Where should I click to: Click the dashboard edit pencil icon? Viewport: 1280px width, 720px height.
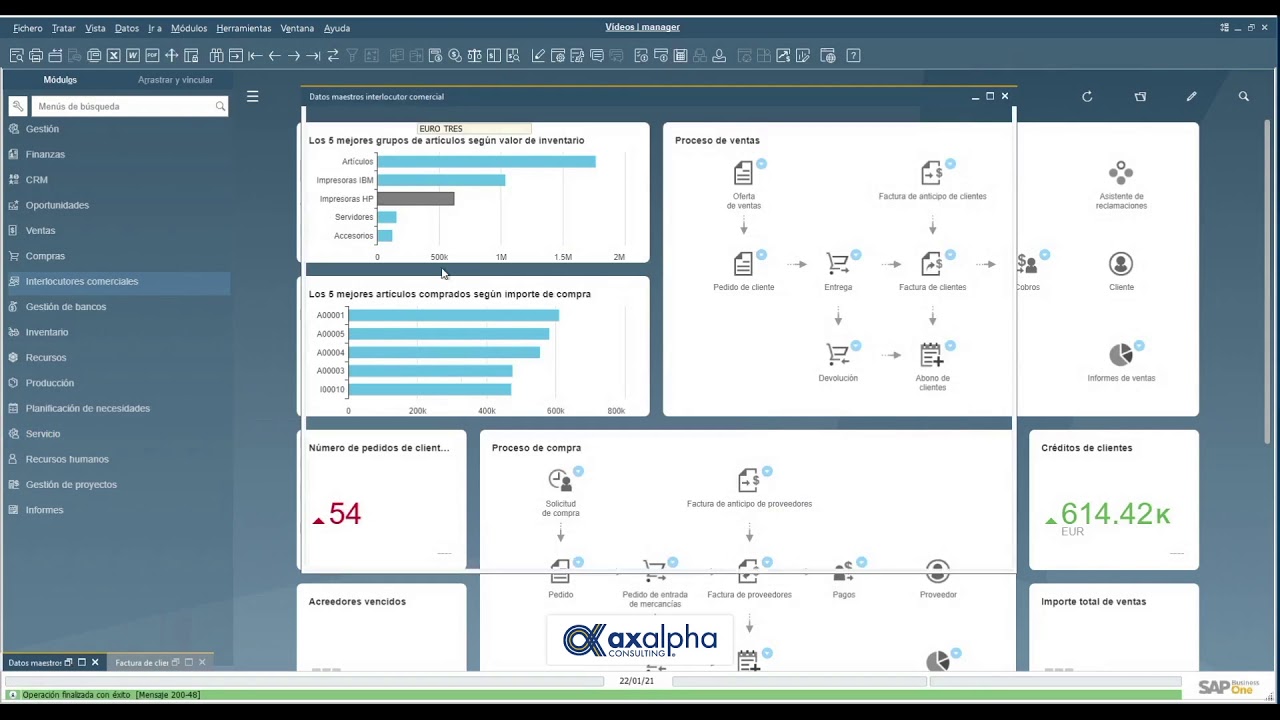tap(1191, 97)
